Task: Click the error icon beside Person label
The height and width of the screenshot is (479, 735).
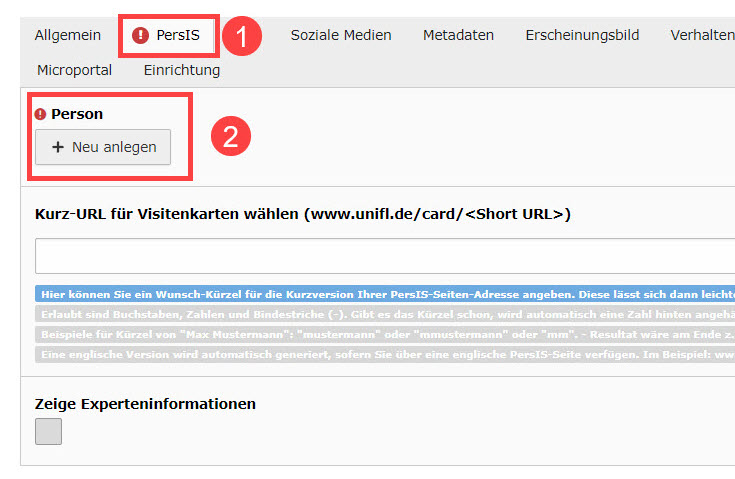Action: [41, 114]
